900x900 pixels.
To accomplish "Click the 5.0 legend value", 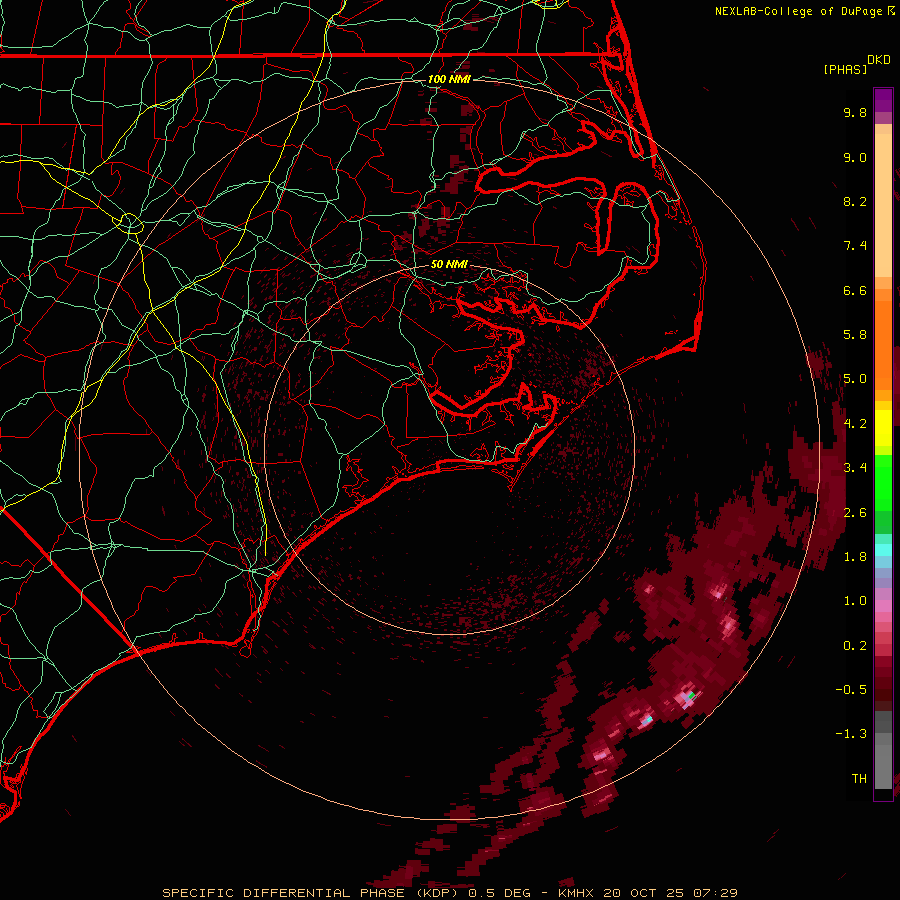I will pyautogui.click(x=855, y=379).
